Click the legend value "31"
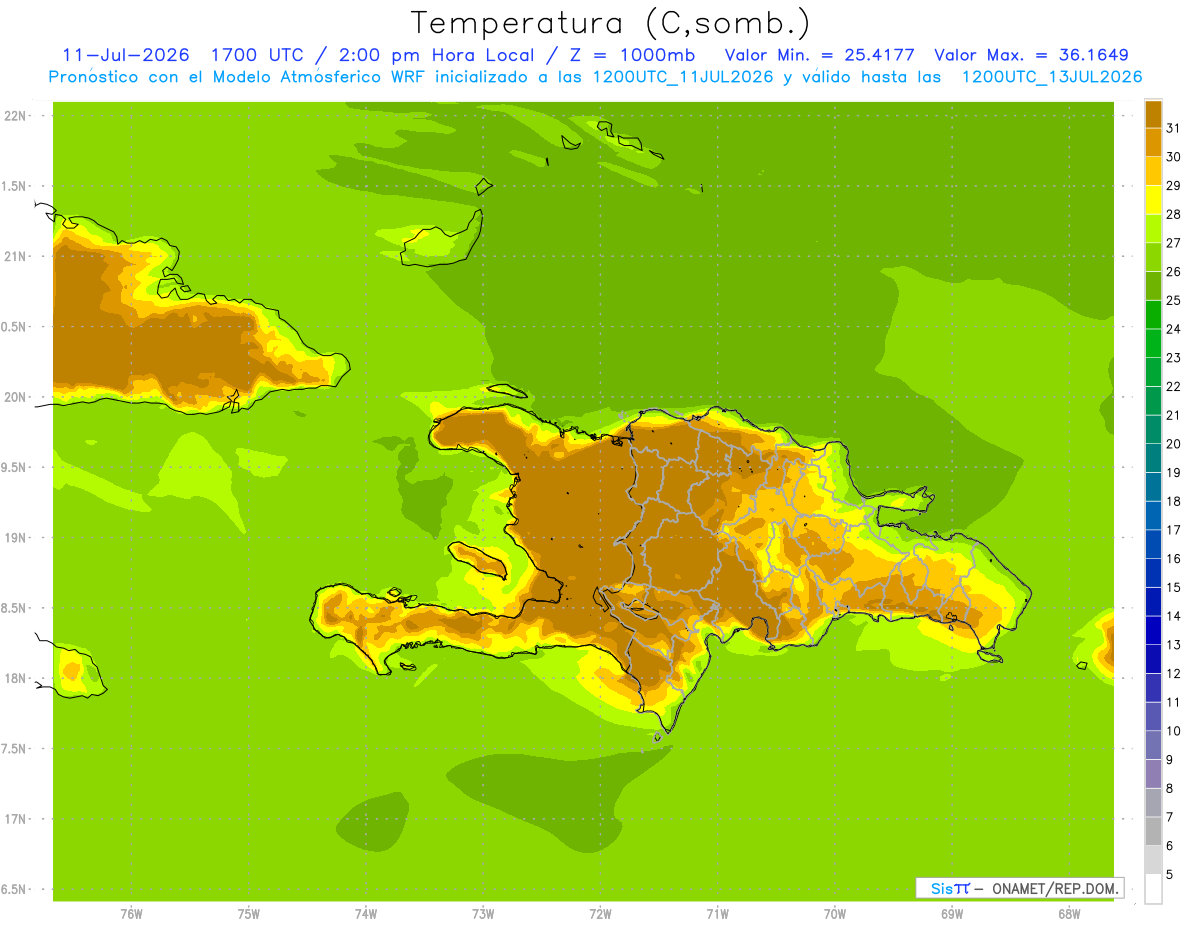This screenshot has height=927, width=1200. click(x=1174, y=128)
